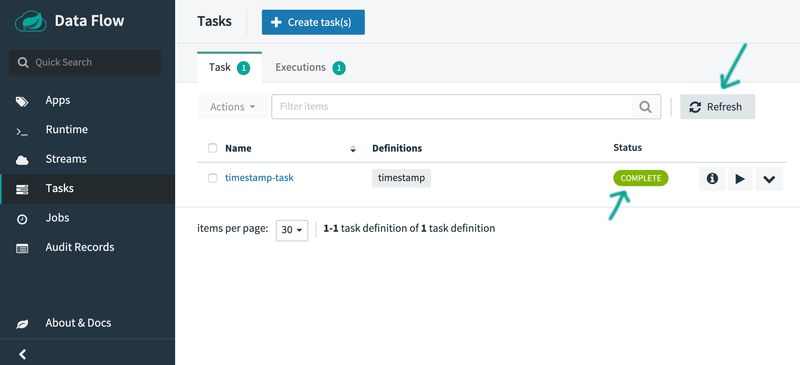
Task: Switch to the Task tab
Action: pos(229,67)
